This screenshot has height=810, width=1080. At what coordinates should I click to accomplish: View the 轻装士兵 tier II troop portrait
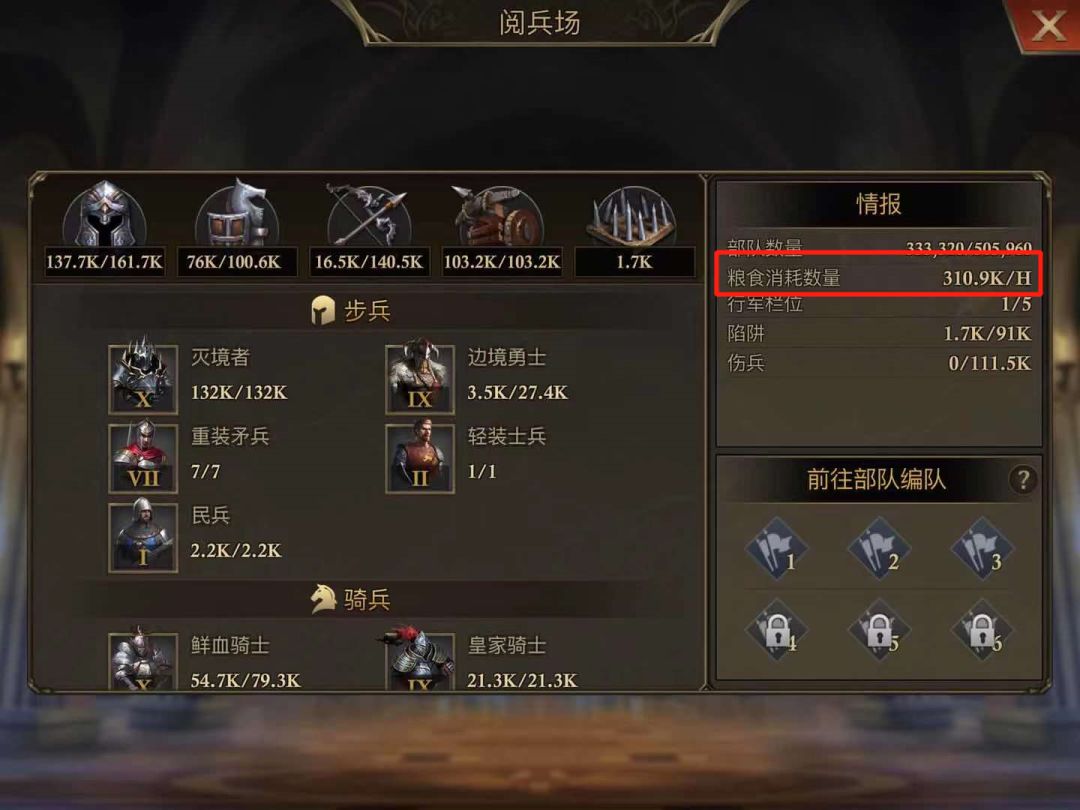click(420, 458)
